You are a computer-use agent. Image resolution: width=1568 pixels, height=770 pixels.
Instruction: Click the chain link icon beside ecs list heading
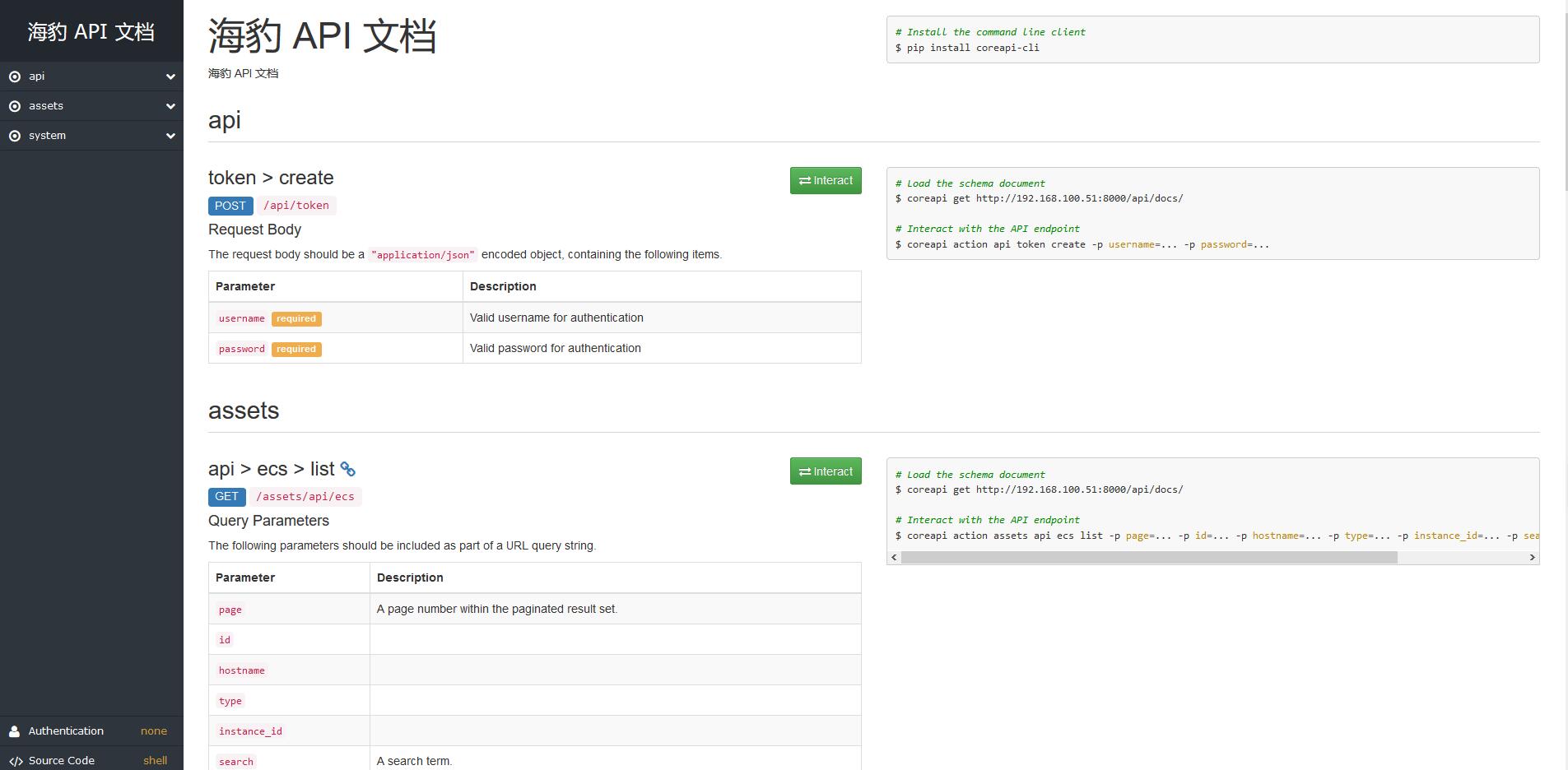pyautogui.click(x=348, y=470)
